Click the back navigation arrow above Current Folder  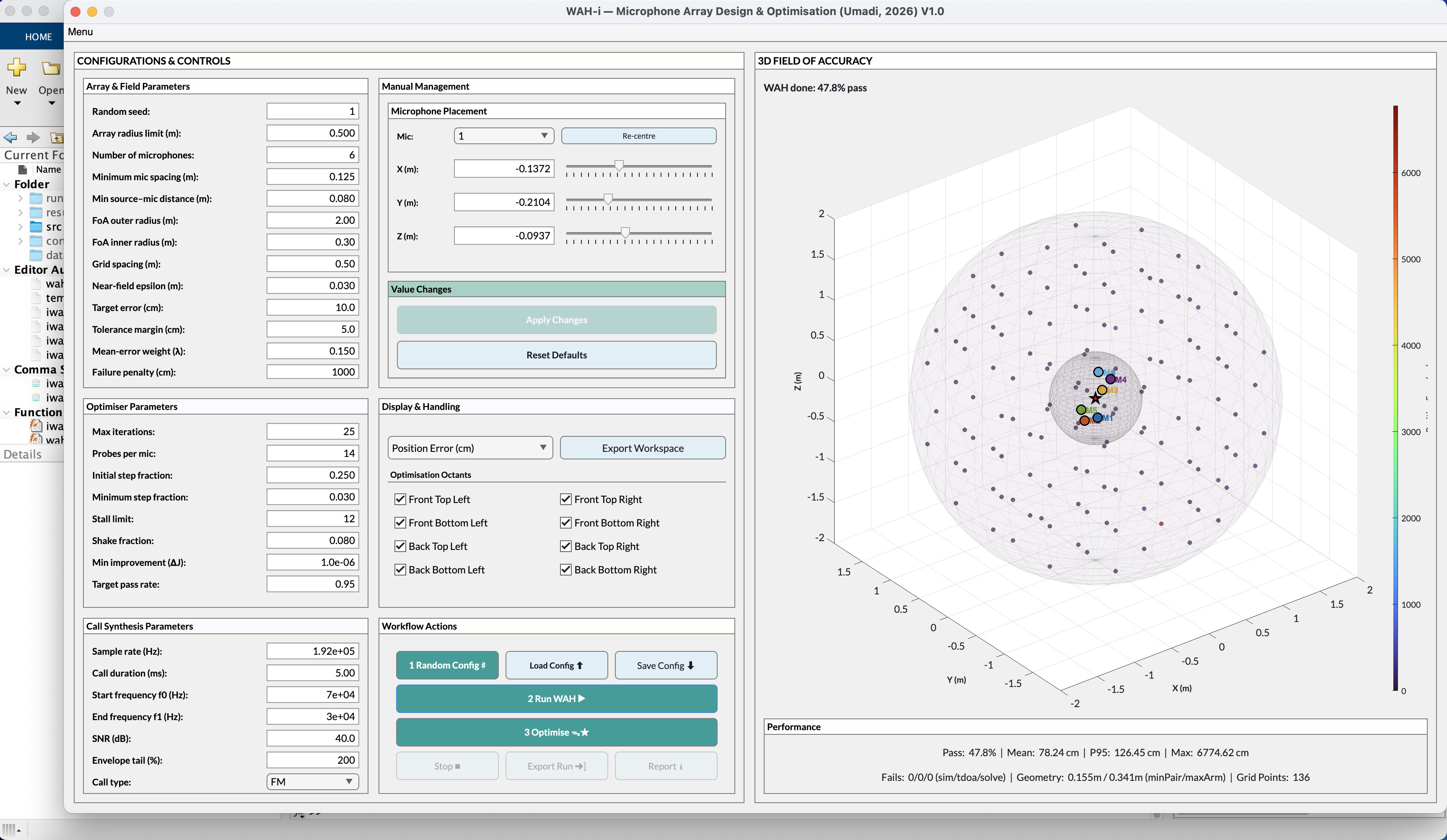coord(10,137)
